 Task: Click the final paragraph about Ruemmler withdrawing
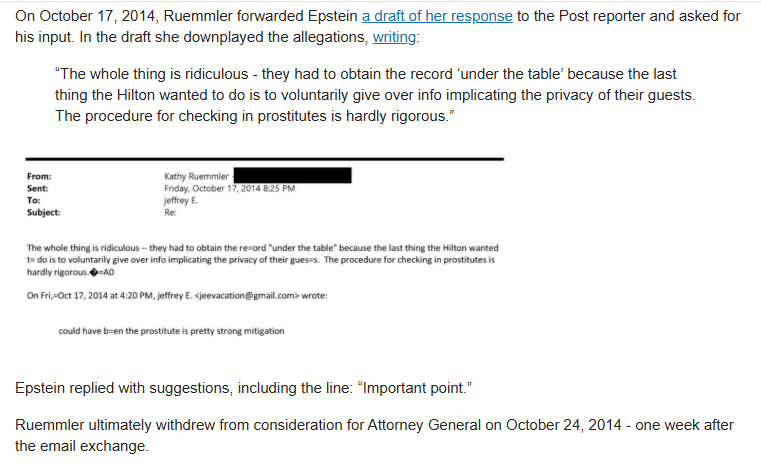[x=374, y=435]
